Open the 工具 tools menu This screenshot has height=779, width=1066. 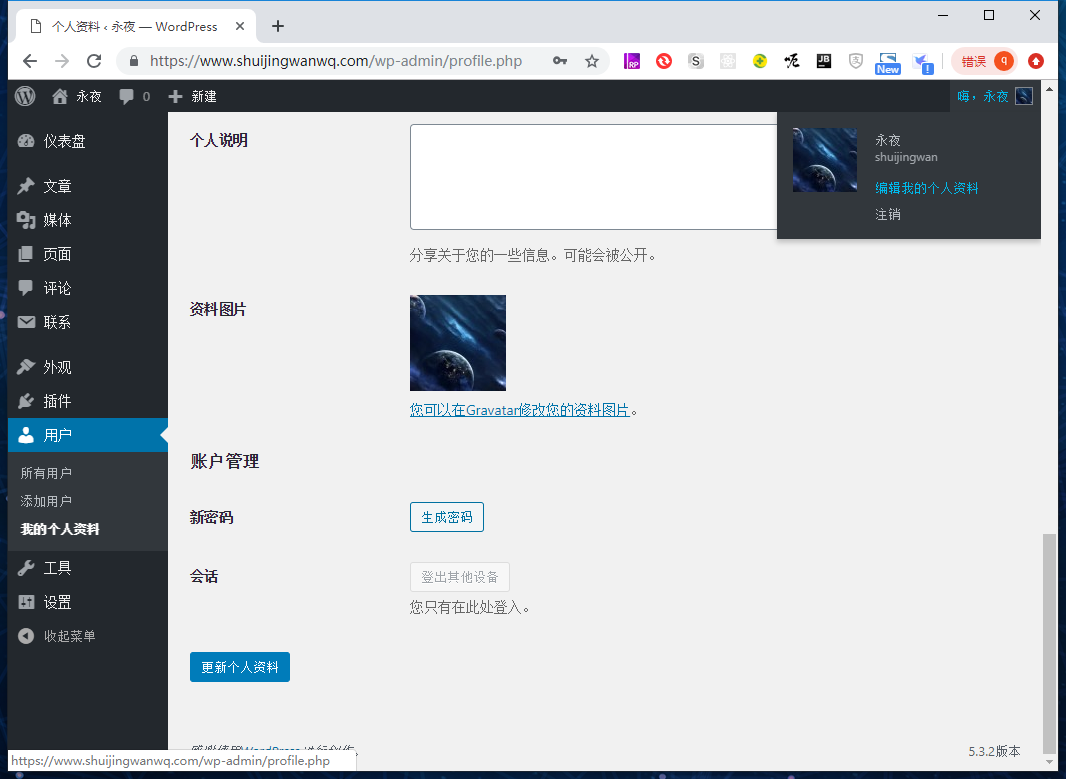88,568
